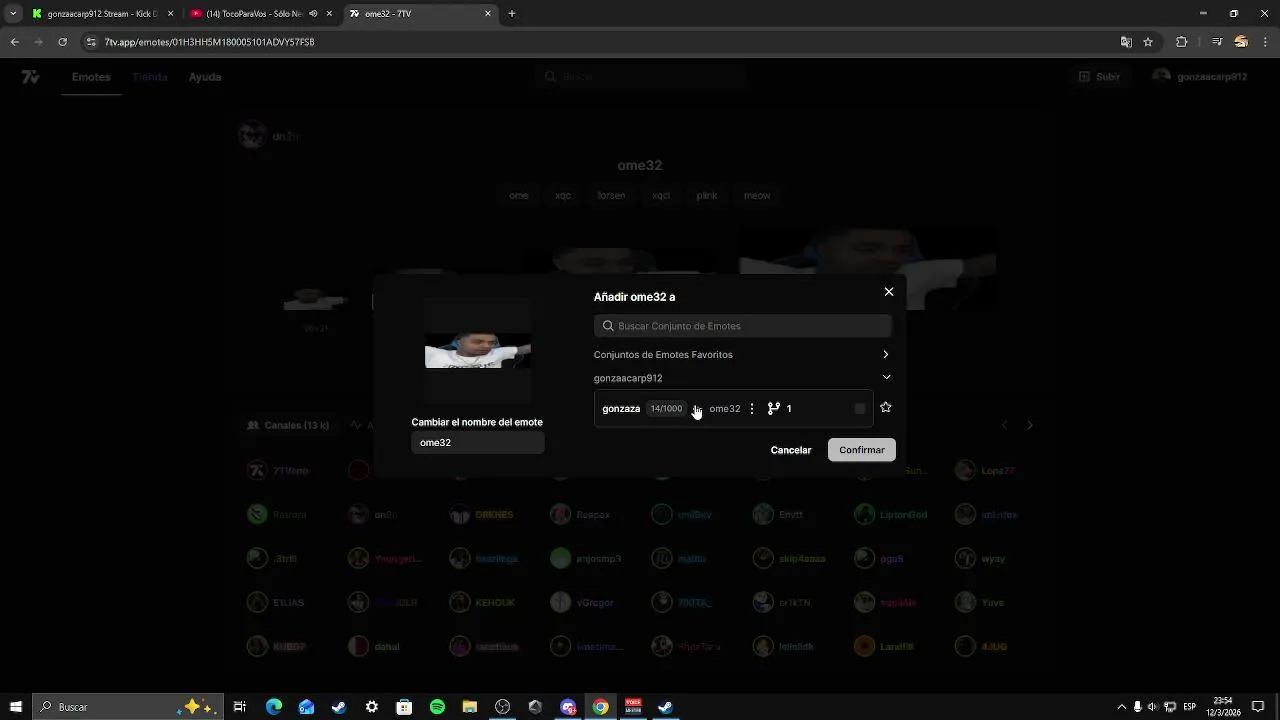Close the ome32 - 7TV browser tab
The height and width of the screenshot is (720, 1280).
488,14
